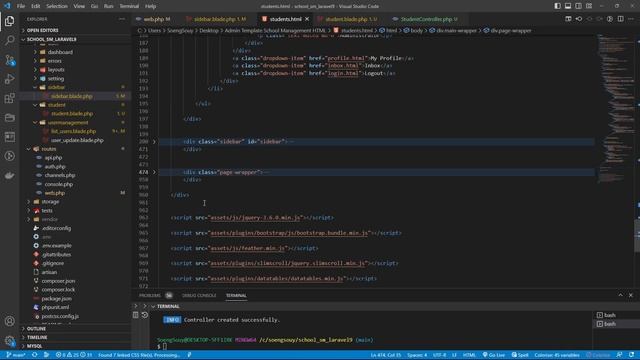Change indentation via Spaces: 4
The image size is (640, 360).
click(417, 355)
